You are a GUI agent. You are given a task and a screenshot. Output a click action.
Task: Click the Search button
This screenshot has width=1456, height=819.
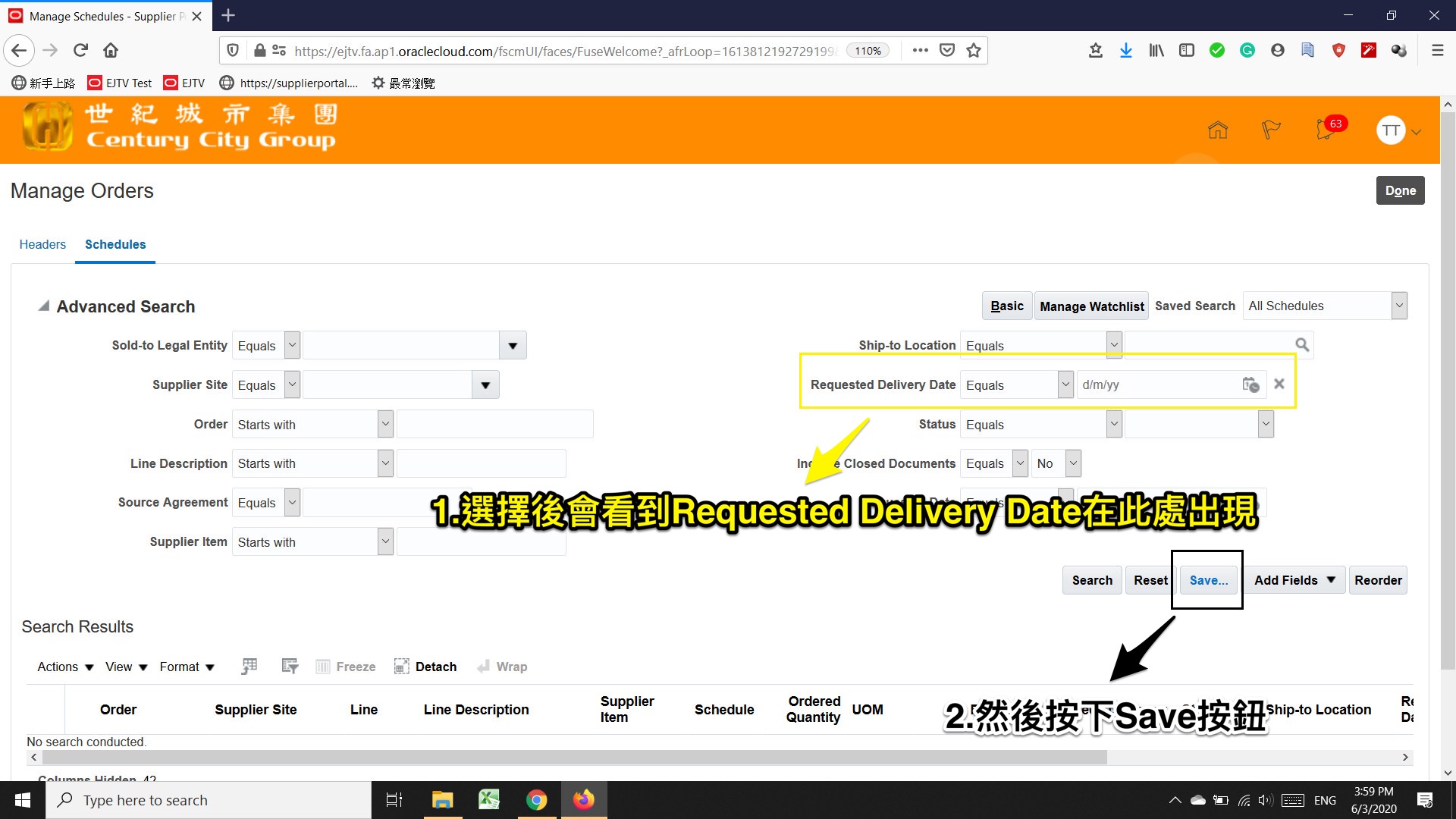click(1092, 580)
